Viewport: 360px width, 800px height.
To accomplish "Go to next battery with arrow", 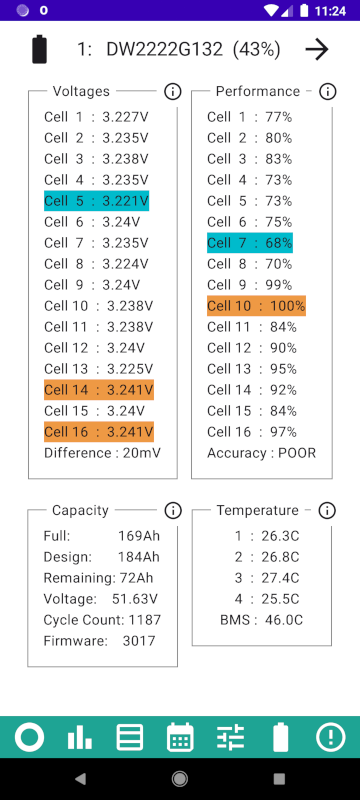I will (317, 49).
